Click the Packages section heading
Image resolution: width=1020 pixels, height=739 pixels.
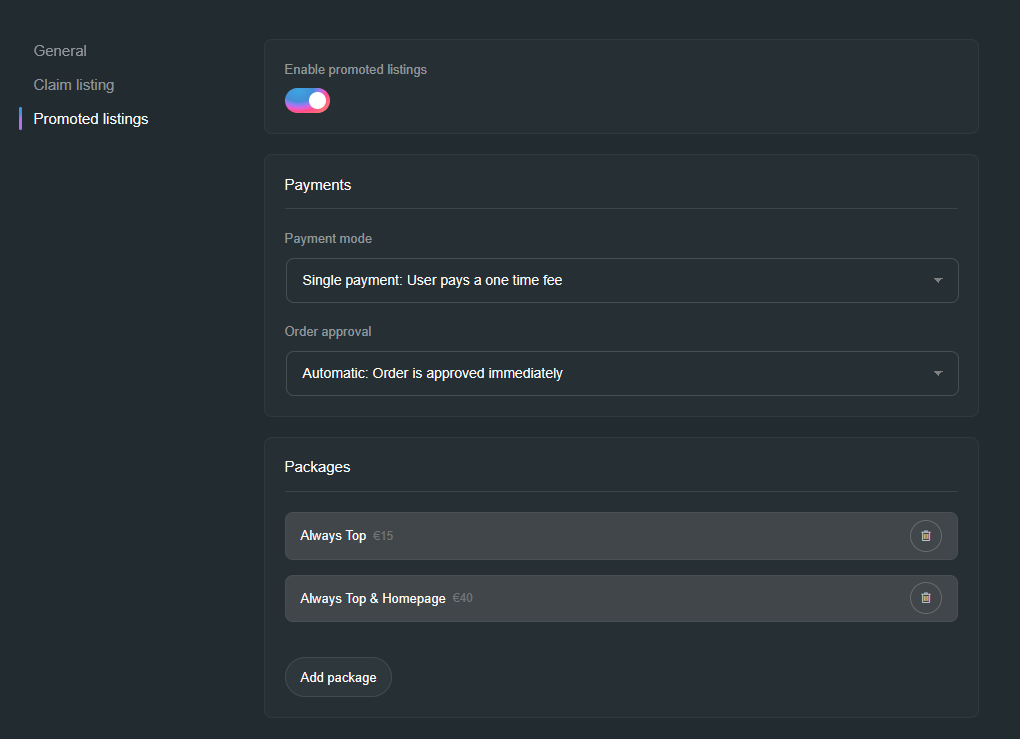tap(317, 467)
